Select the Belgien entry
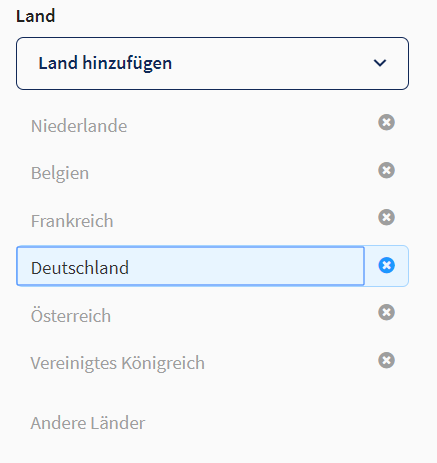Viewport: 437px width, 463px height. point(60,173)
